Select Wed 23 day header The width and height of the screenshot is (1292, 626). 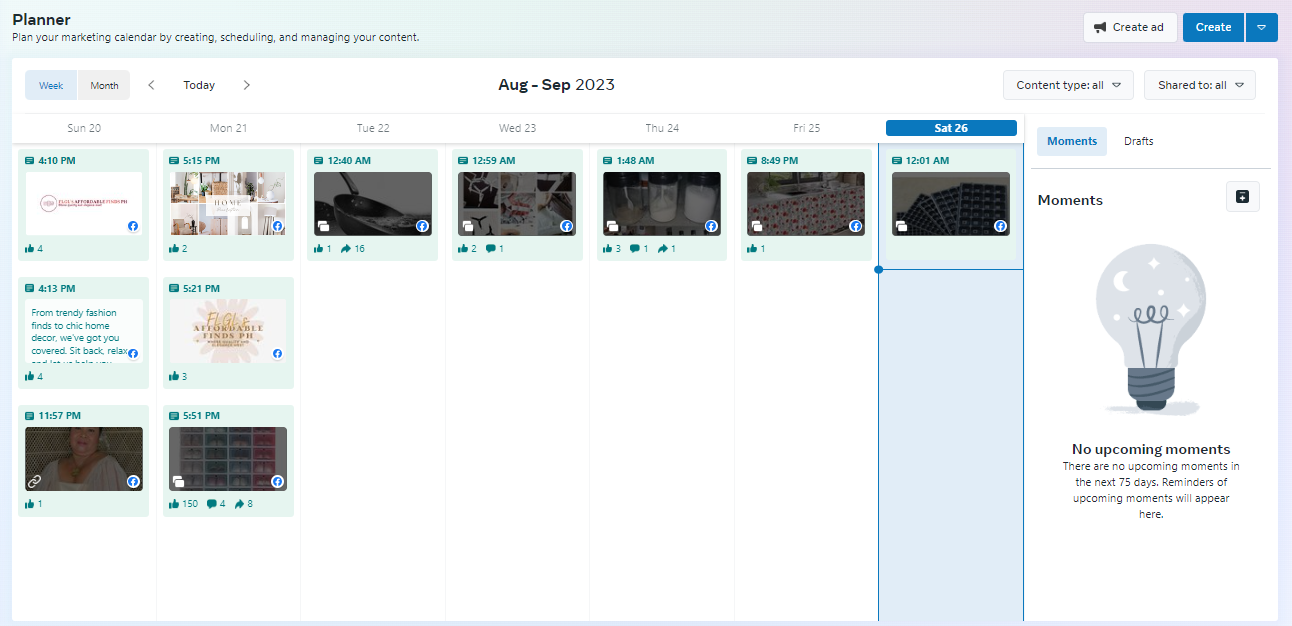point(517,128)
